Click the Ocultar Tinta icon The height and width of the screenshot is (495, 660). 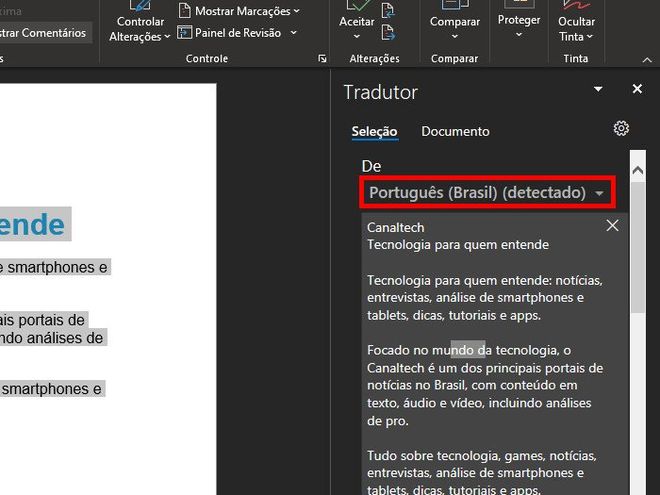[x=576, y=5]
